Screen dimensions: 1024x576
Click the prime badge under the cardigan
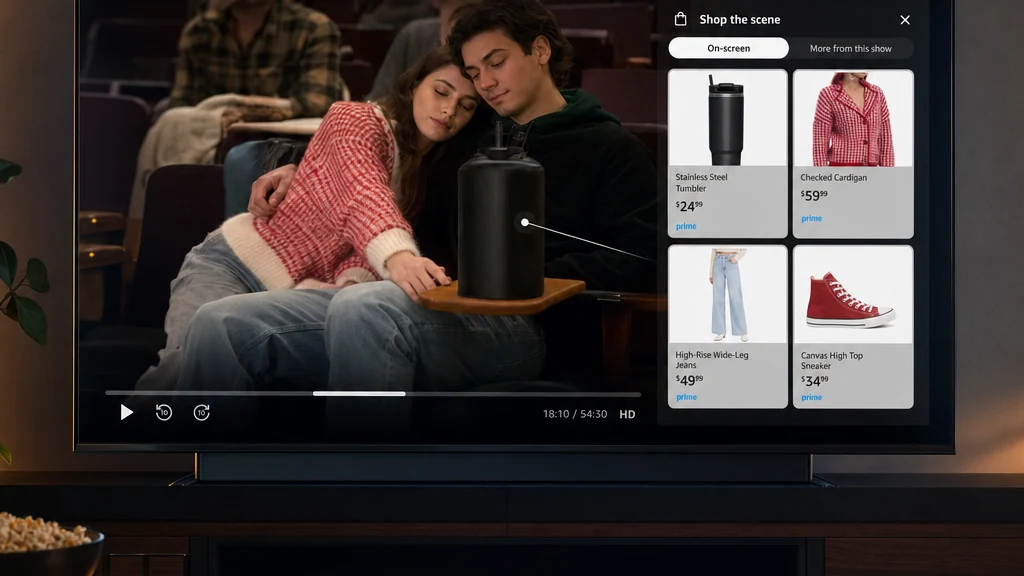pos(811,218)
